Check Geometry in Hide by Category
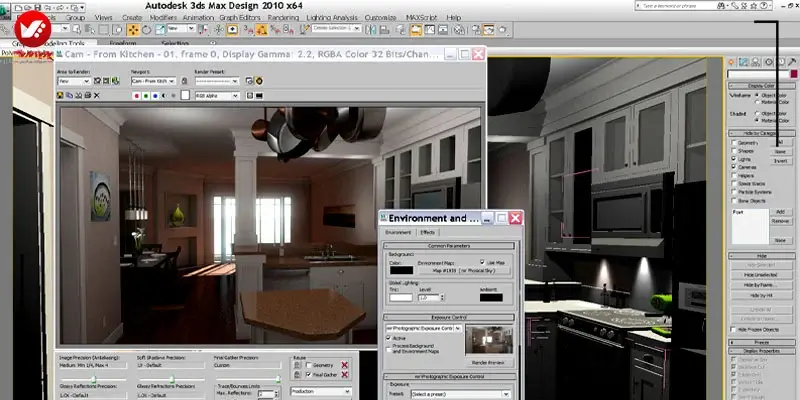Viewport: 800px width, 400px height. tap(734, 143)
